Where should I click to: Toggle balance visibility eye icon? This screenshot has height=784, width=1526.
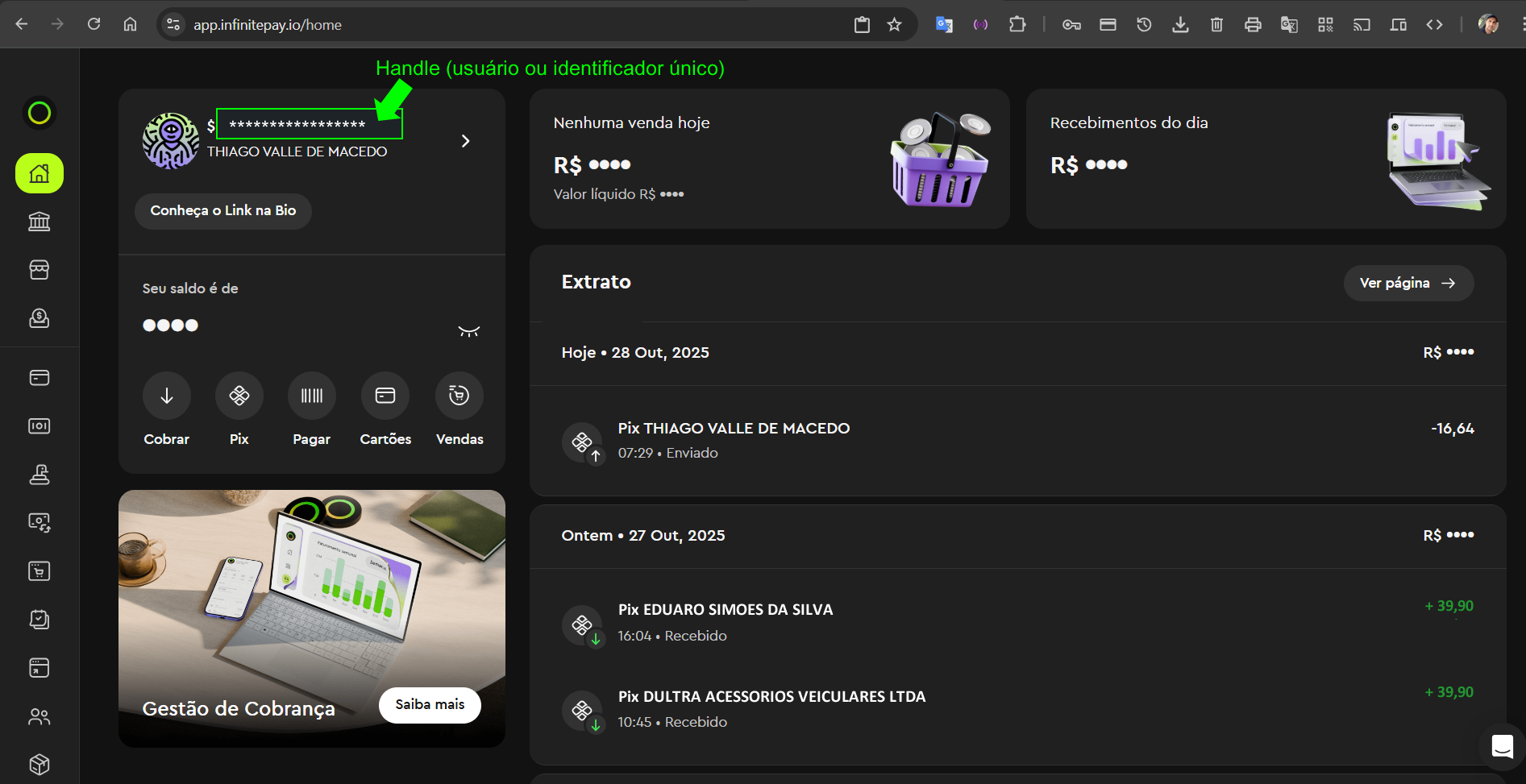pos(469,330)
